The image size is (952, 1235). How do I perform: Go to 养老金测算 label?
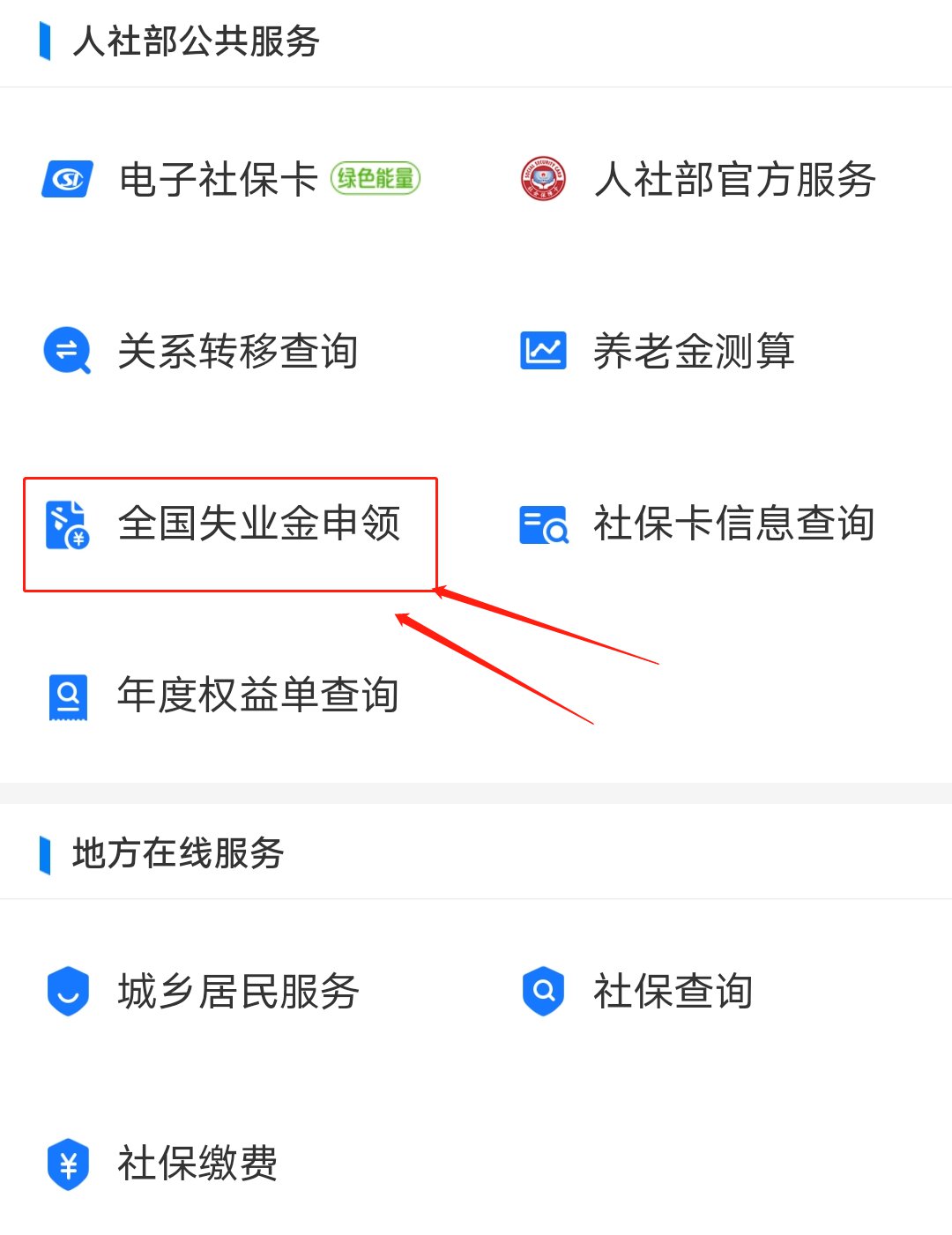click(x=694, y=351)
